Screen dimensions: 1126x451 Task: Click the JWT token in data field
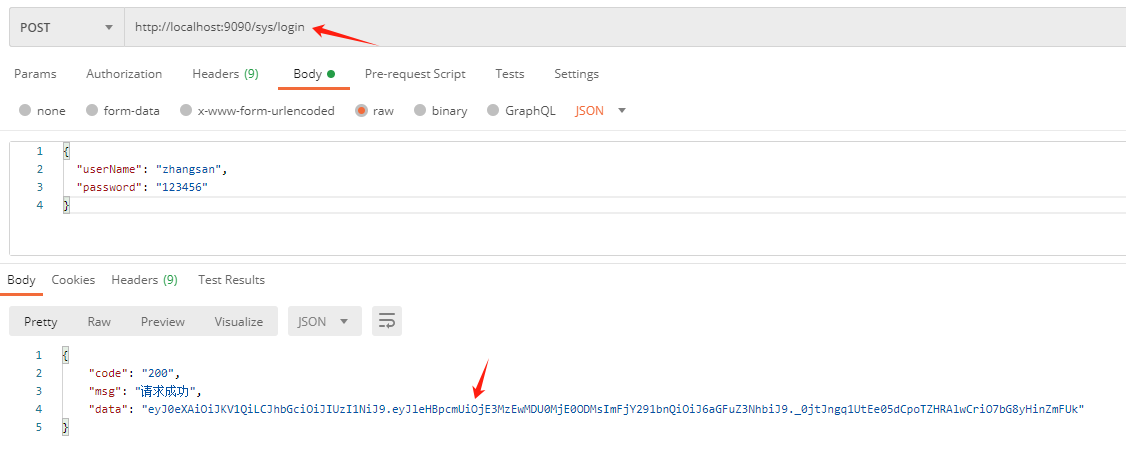(x=613, y=409)
